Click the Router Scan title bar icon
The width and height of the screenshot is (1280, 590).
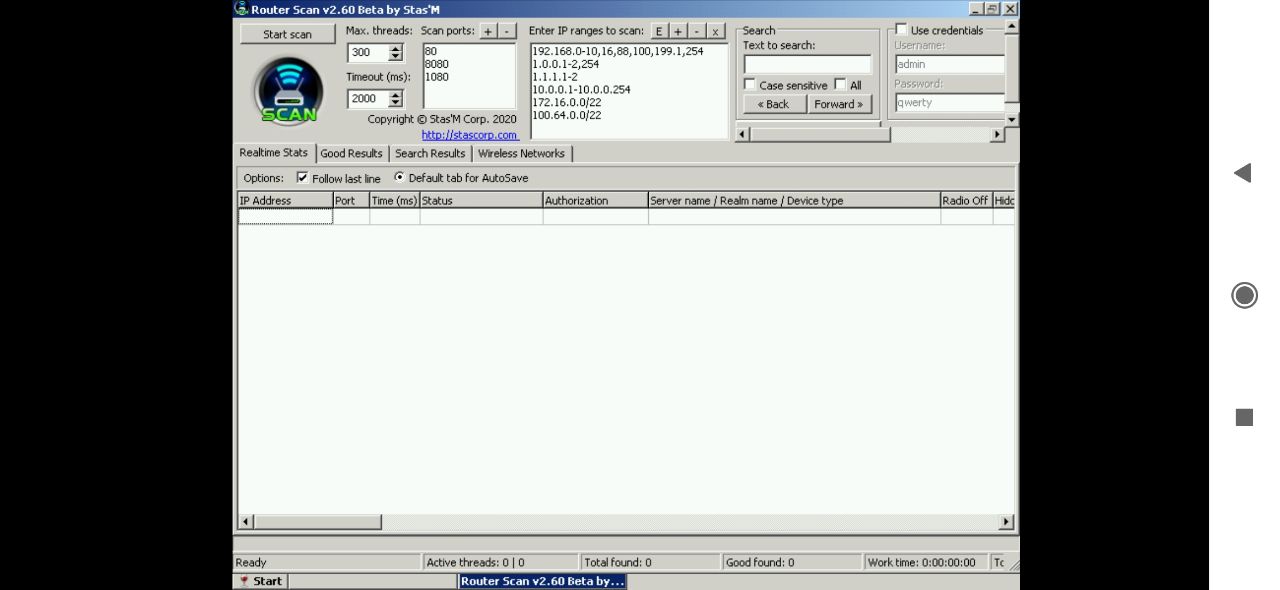click(241, 9)
